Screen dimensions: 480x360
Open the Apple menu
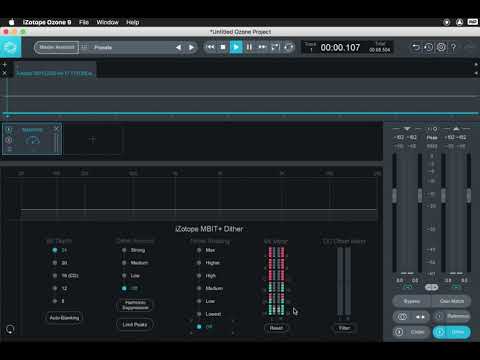(12, 22)
